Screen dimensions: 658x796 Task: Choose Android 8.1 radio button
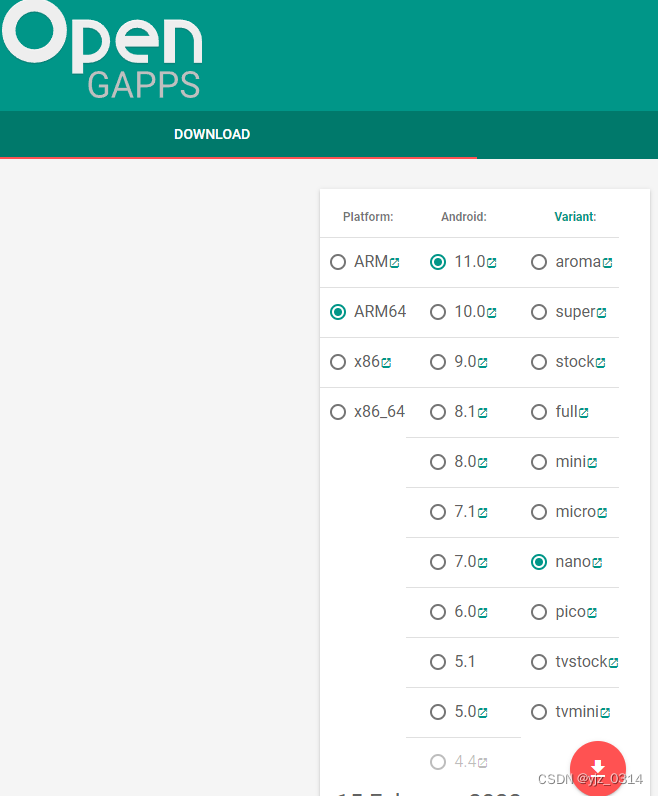[438, 412]
